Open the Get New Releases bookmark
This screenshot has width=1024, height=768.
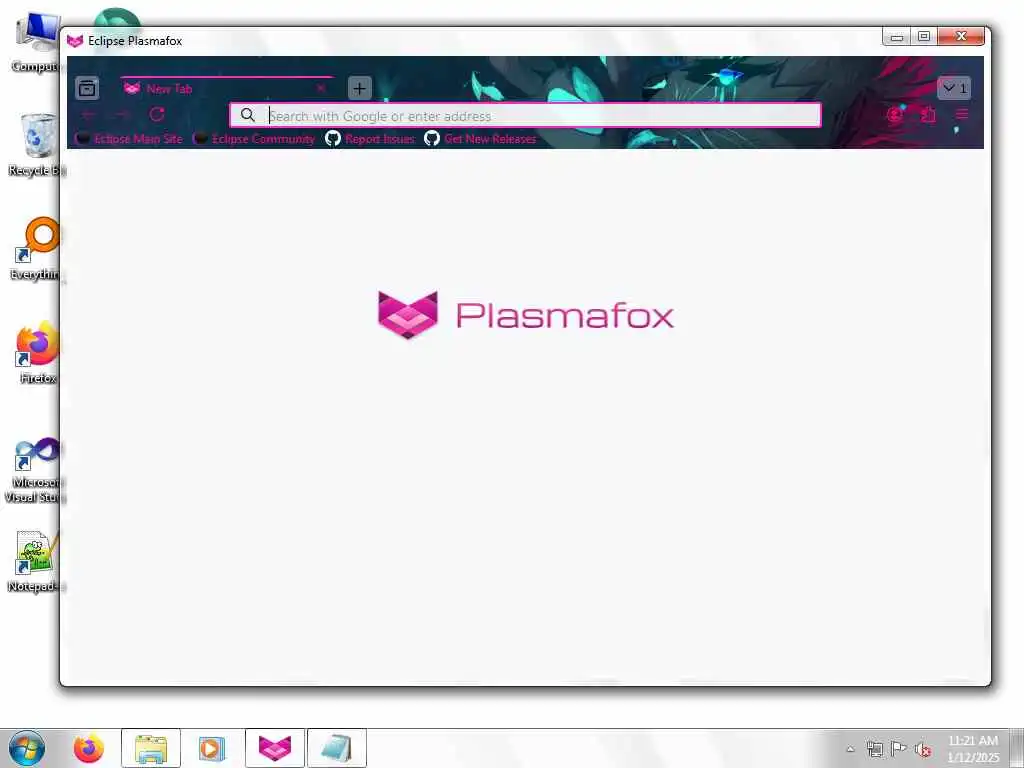(481, 138)
